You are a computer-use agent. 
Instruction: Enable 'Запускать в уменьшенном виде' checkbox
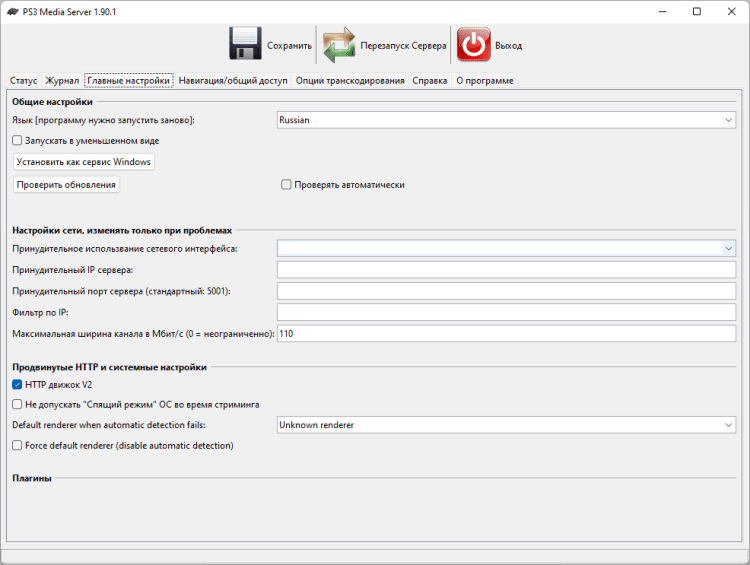[17, 140]
